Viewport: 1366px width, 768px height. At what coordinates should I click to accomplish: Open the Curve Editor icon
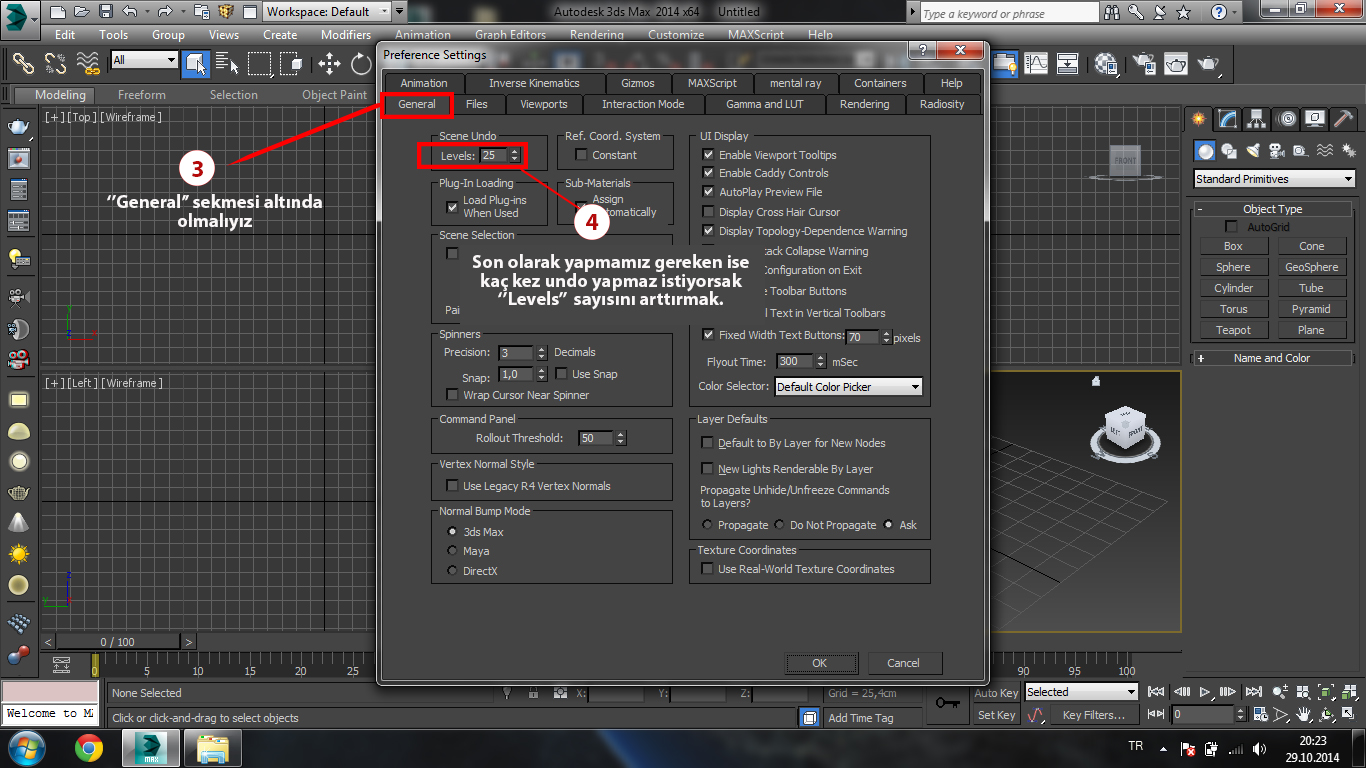pyautogui.click(x=1035, y=63)
